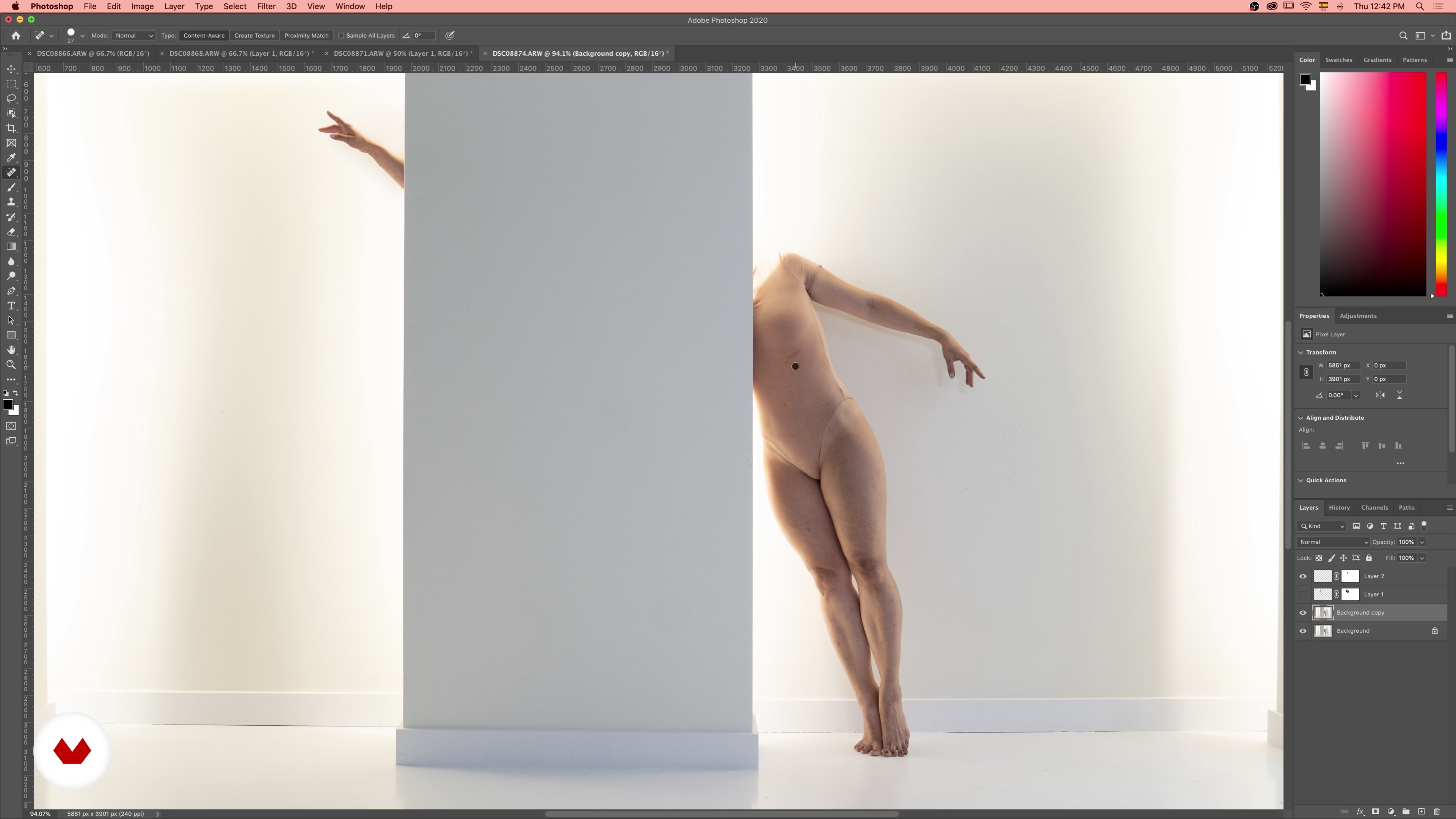Show the hidden Layer 1
Screen dimensions: 1456x819
[x=1304, y=595]
